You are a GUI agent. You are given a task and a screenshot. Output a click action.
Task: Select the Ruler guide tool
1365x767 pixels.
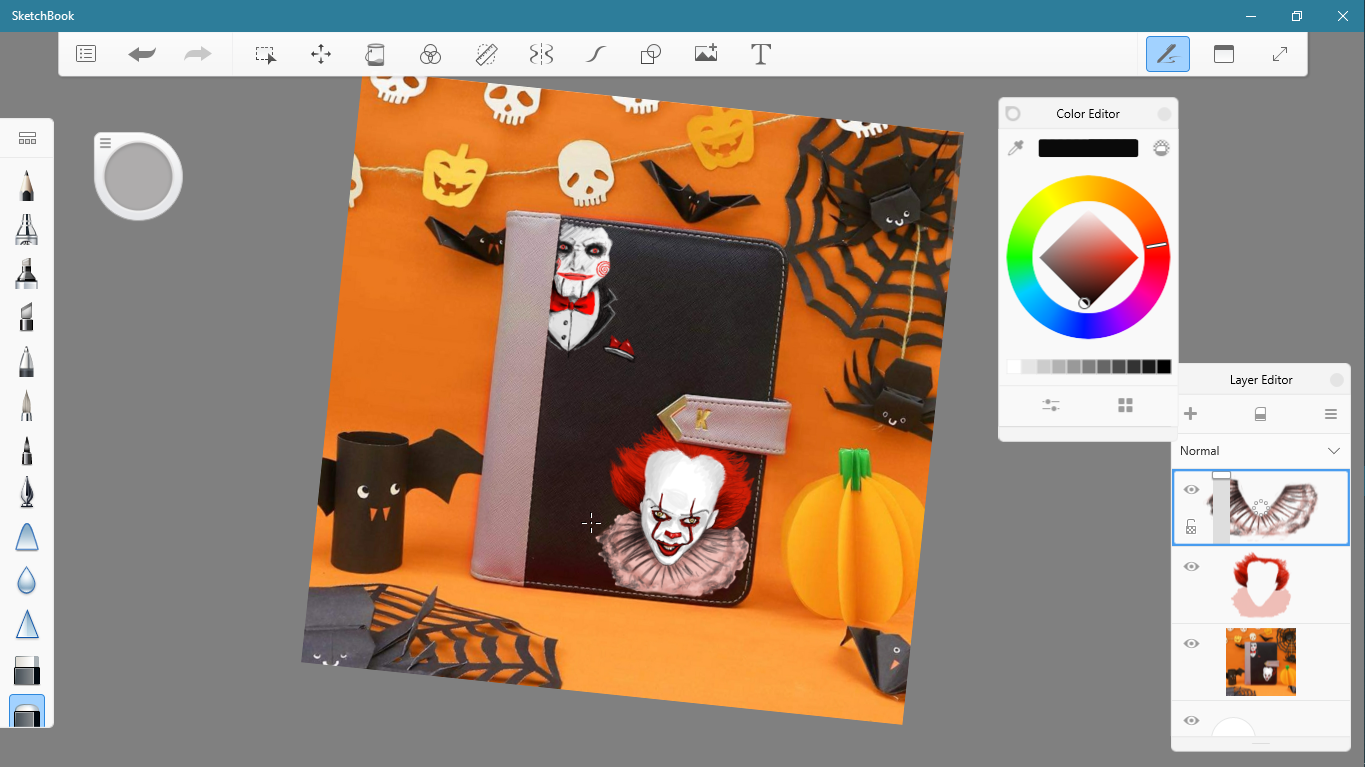pyautogui.click(x=487, y=54)
